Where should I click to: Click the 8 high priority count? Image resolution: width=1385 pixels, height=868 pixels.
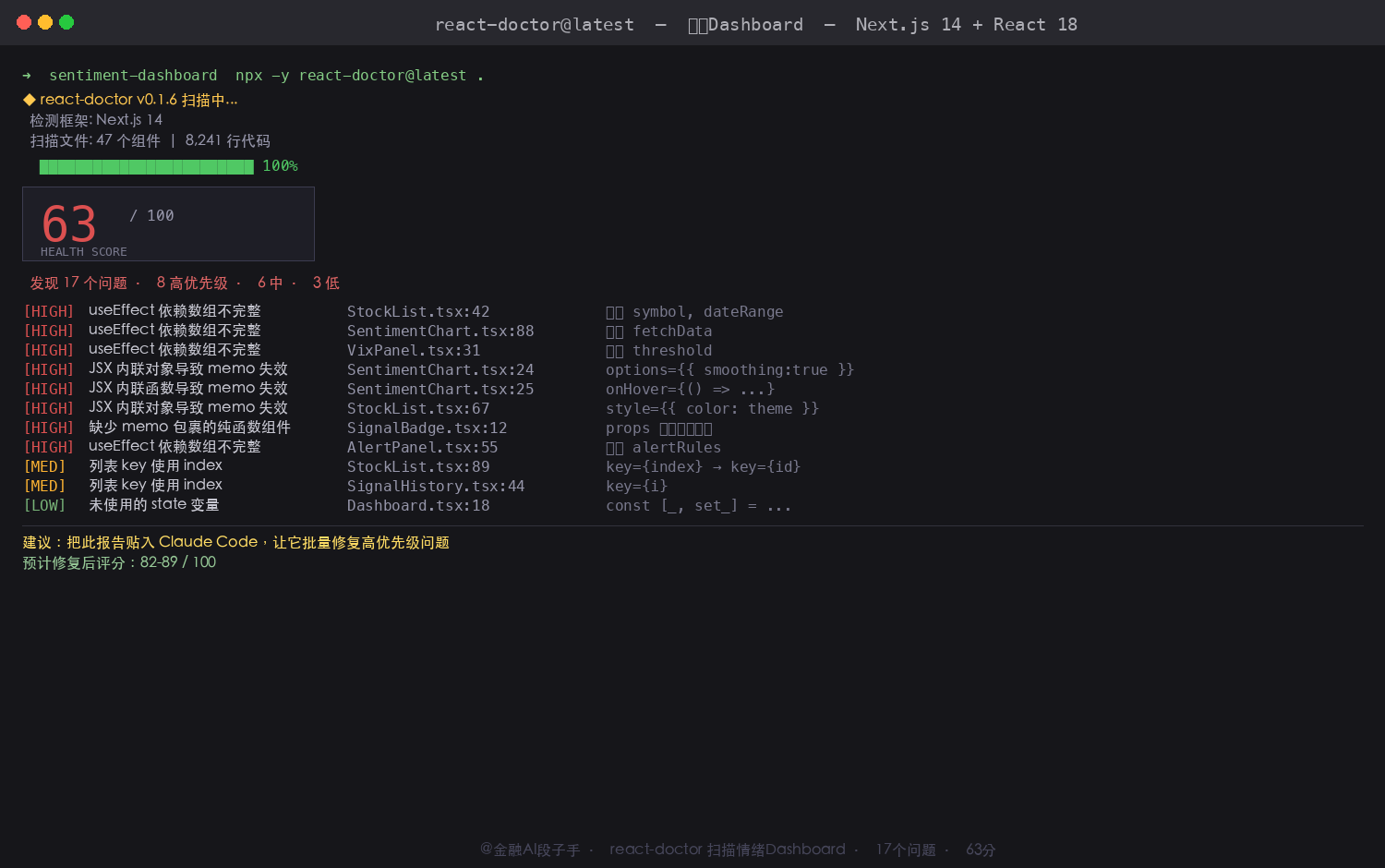click(192, 283)
